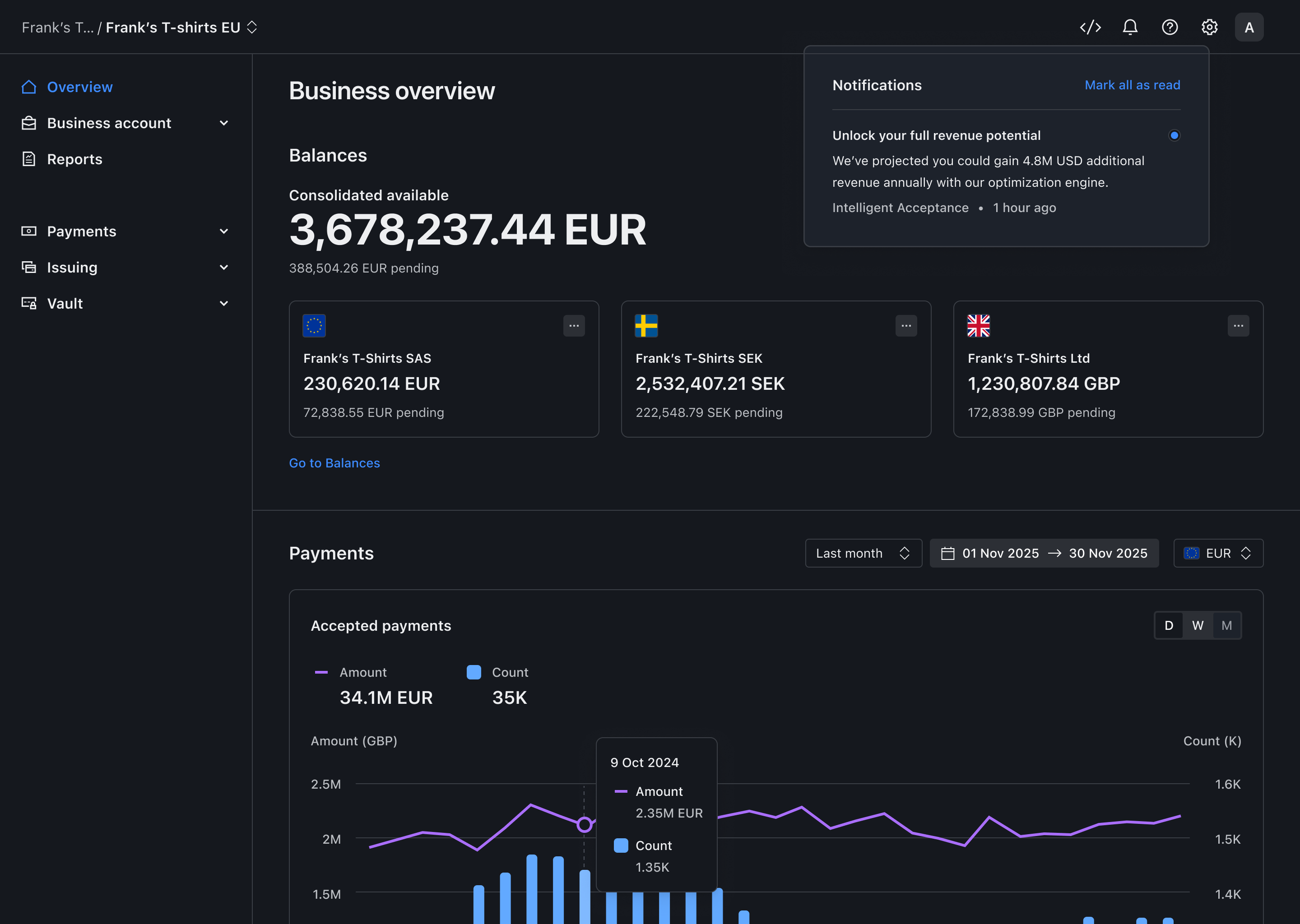Click the 35K count total
Image resolution: width=1300 pixels, height=924 pixels.
point(510,698)
